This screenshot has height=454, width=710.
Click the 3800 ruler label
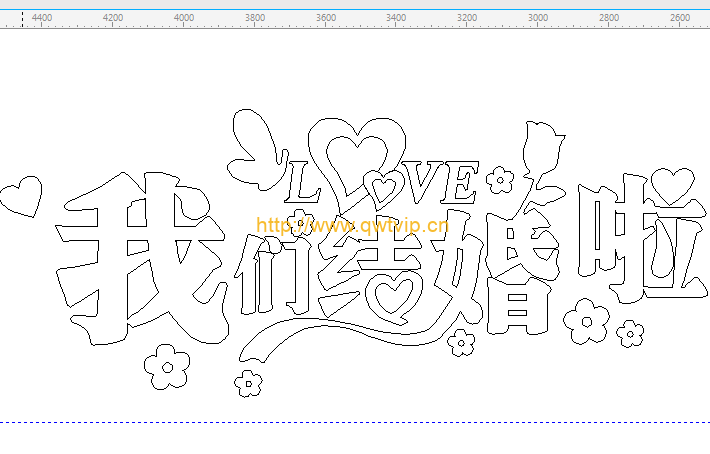[255, 18]
